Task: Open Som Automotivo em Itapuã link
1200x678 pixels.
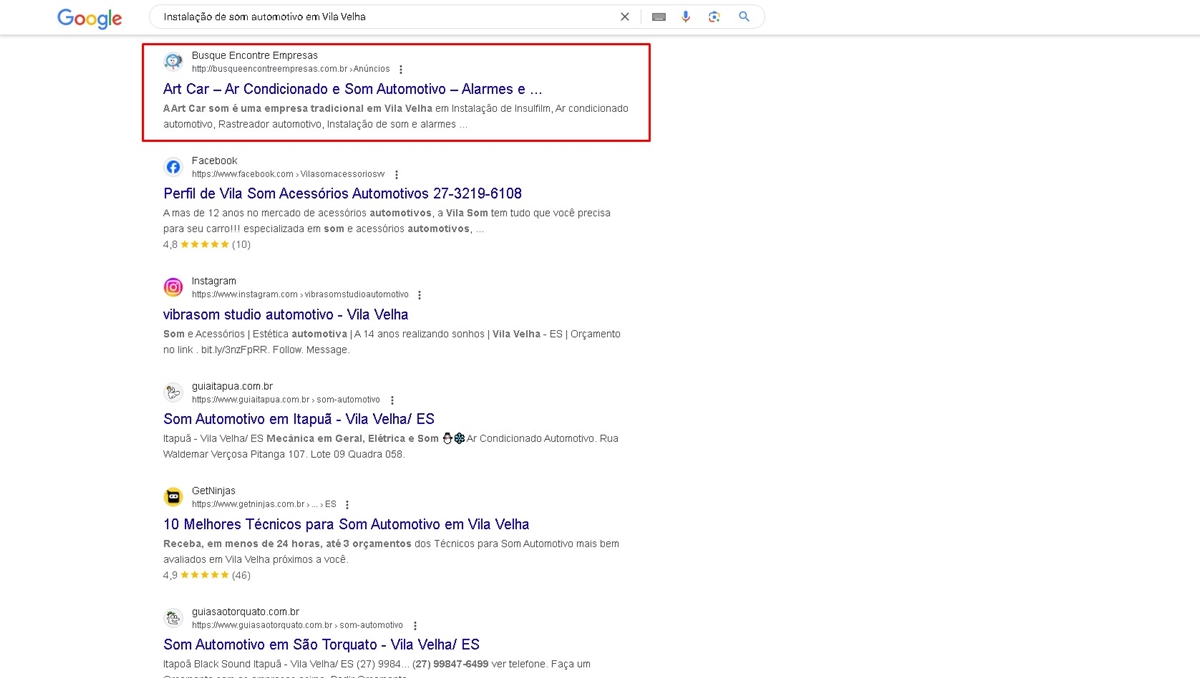Action: click(298, 419)
